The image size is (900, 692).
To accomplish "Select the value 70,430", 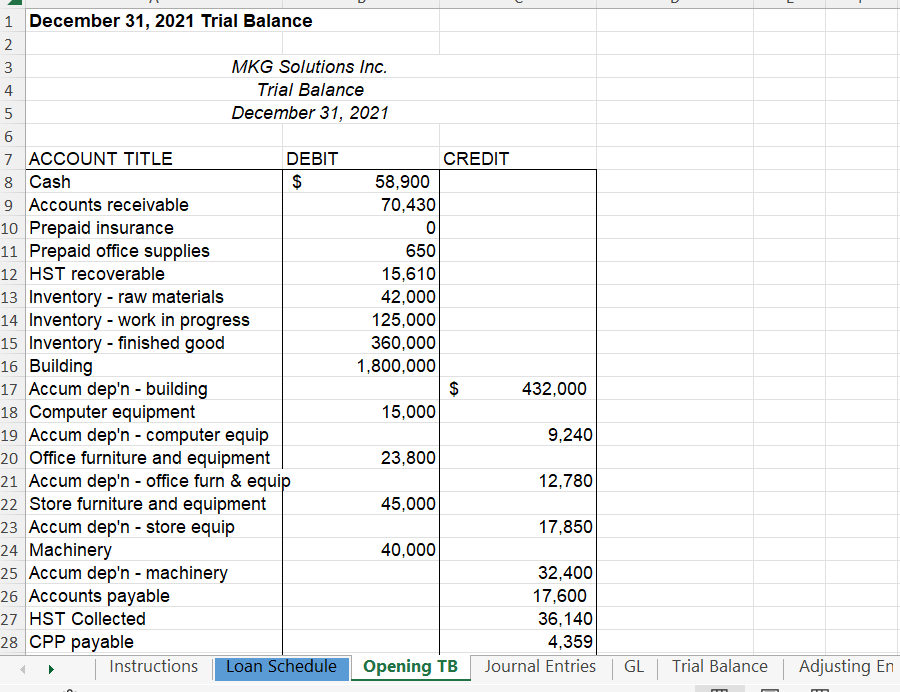I will [x=361, y=205].
